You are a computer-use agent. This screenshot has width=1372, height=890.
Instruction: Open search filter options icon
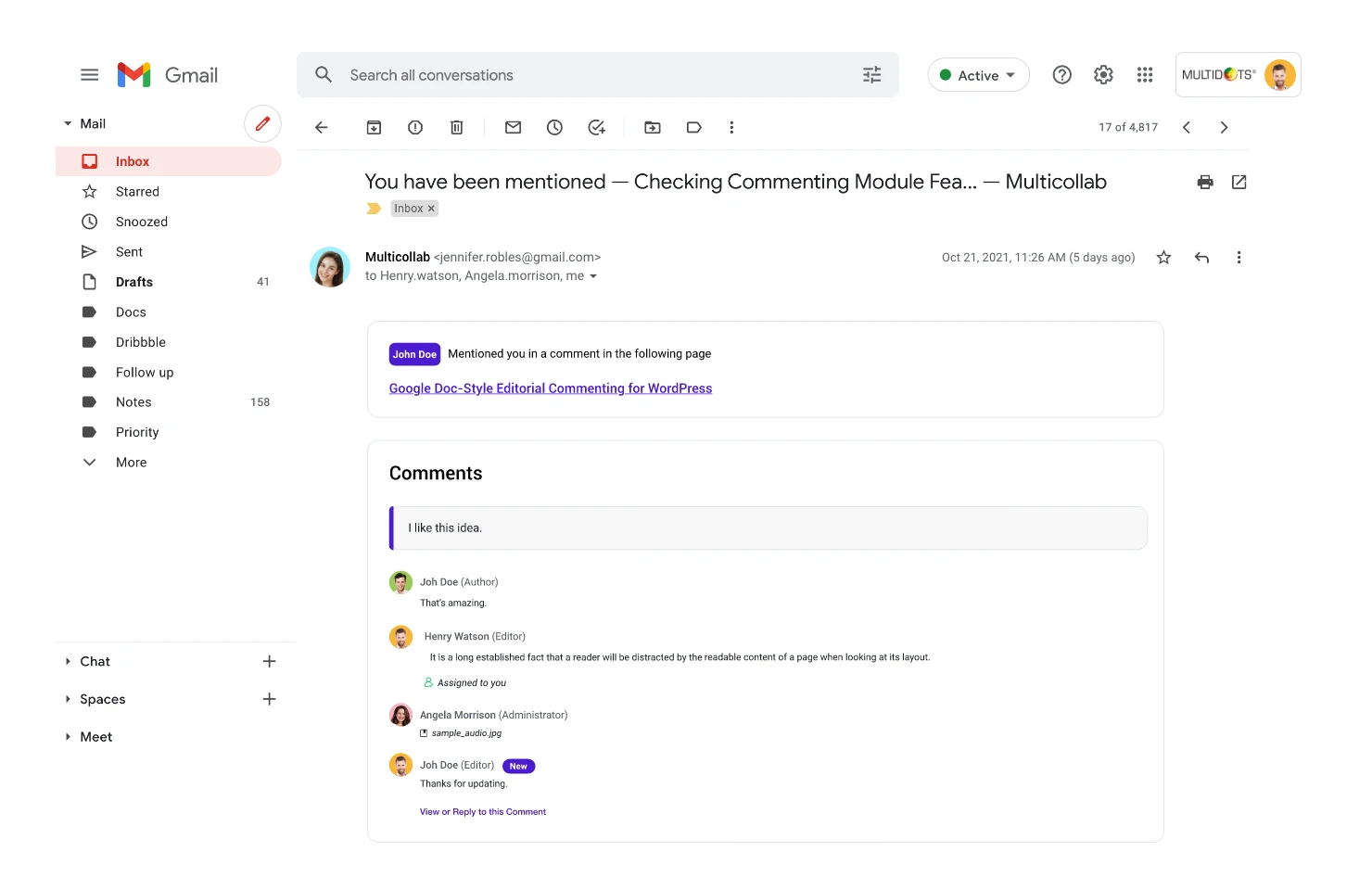[872, 75]
